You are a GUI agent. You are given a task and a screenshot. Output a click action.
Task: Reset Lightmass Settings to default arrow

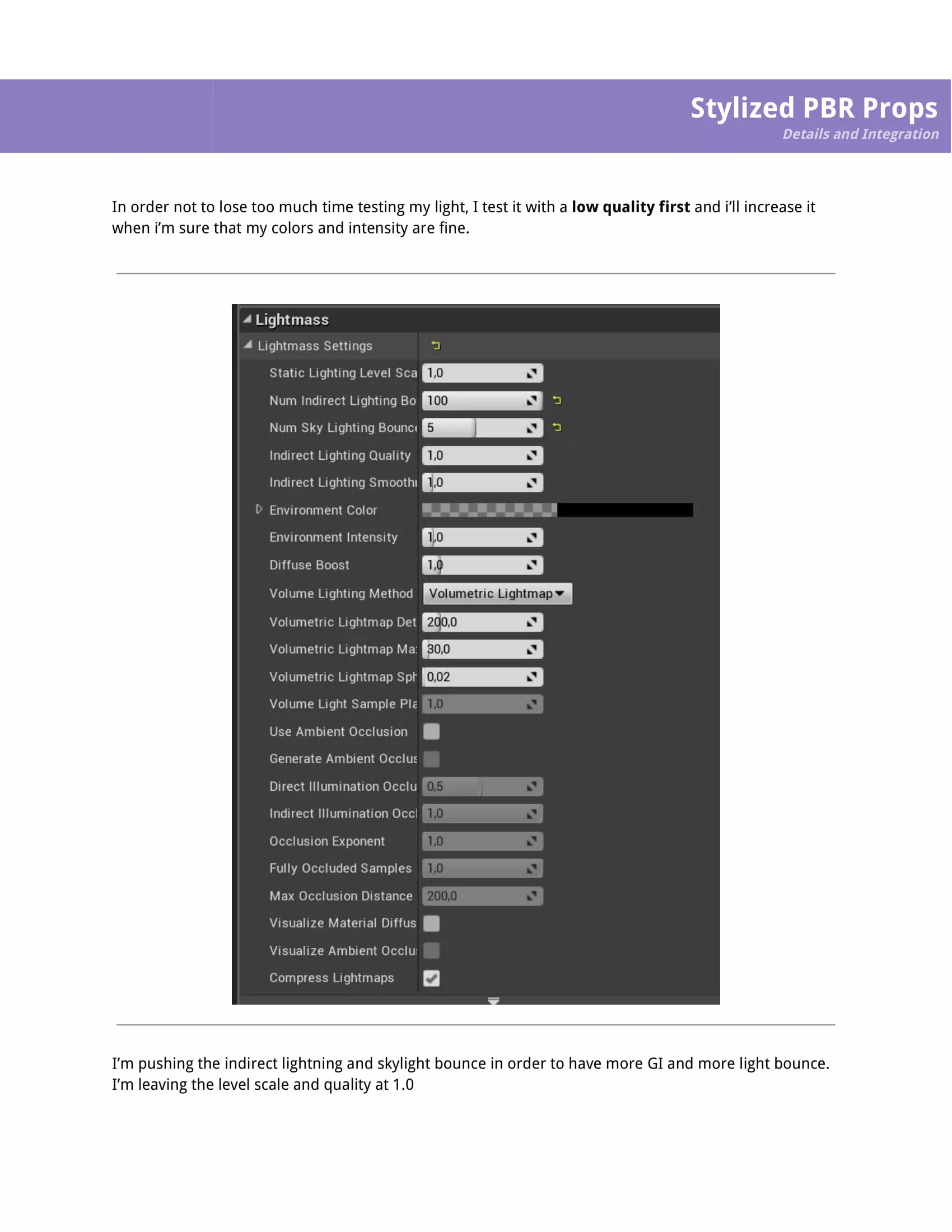(x=436, y=345)
